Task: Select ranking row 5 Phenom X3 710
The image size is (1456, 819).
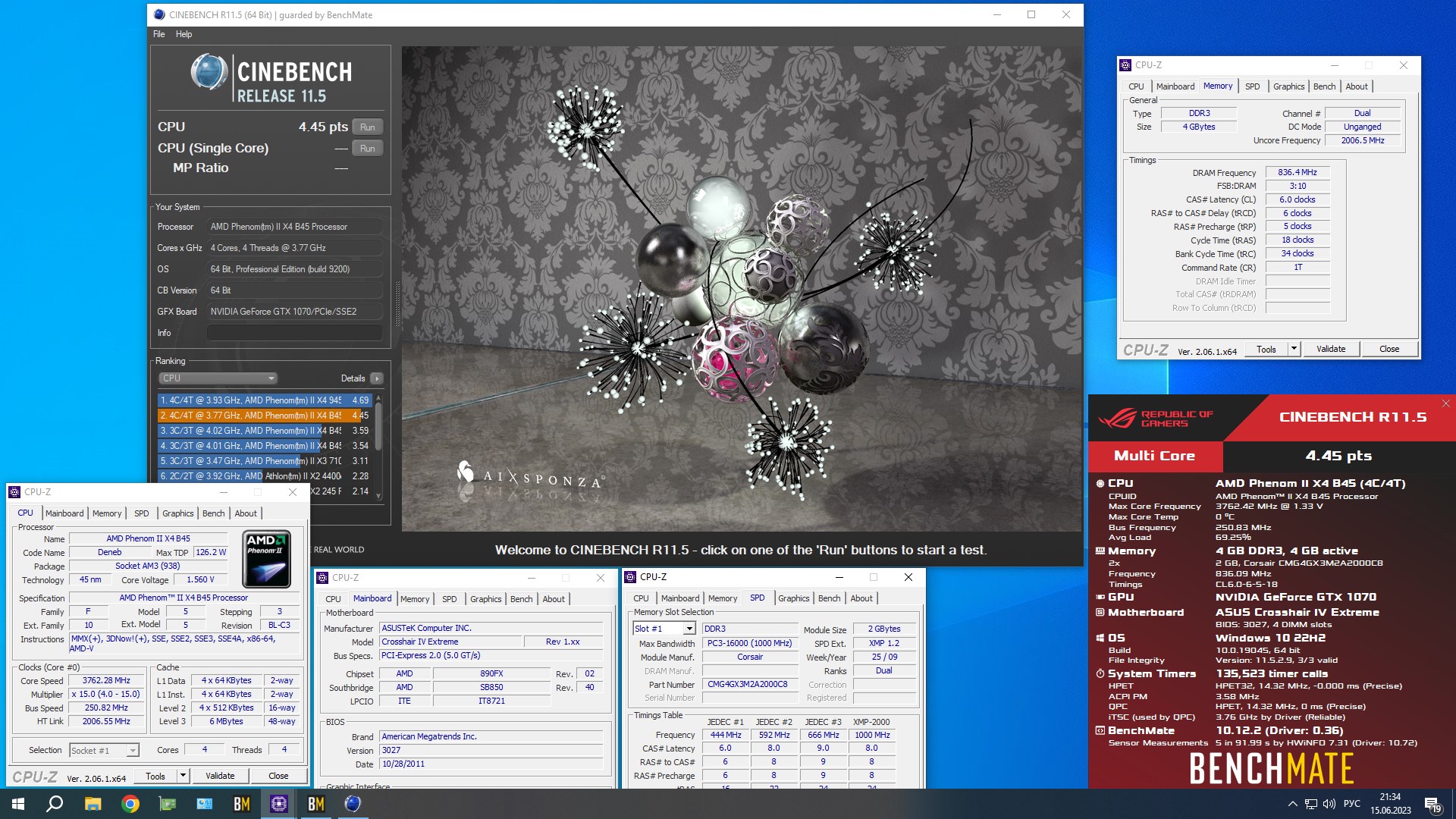Action: pyautogui.click(x=264, y=461)
